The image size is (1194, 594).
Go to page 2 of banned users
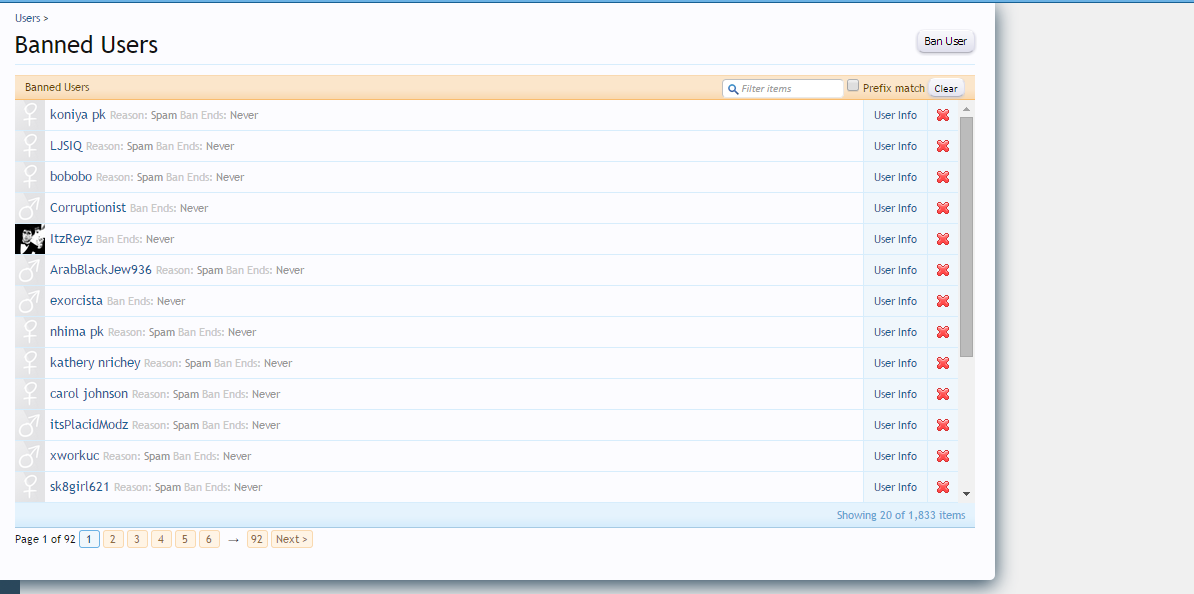coord(113,539)
